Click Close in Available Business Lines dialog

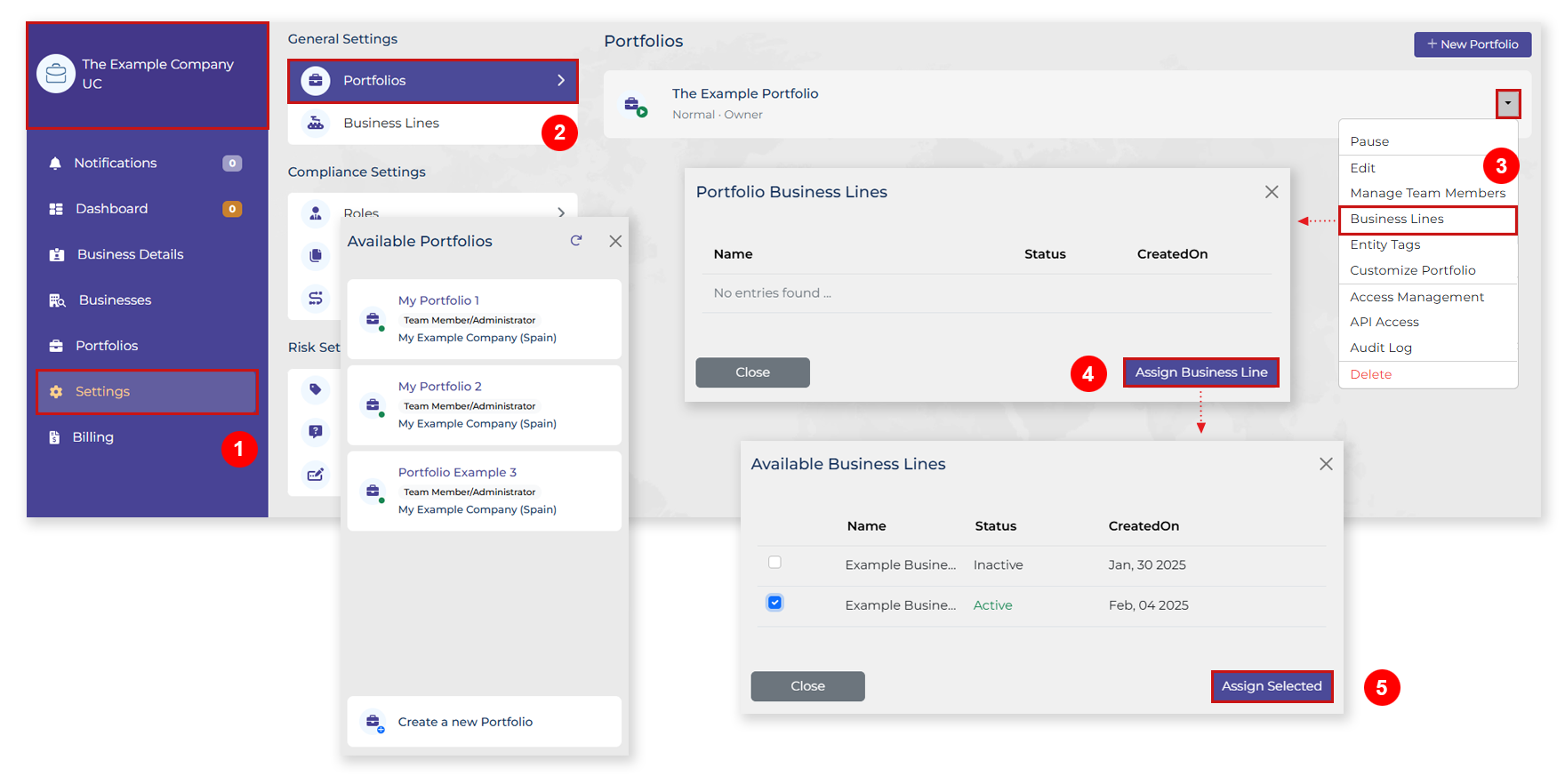(x=807, y=686)
